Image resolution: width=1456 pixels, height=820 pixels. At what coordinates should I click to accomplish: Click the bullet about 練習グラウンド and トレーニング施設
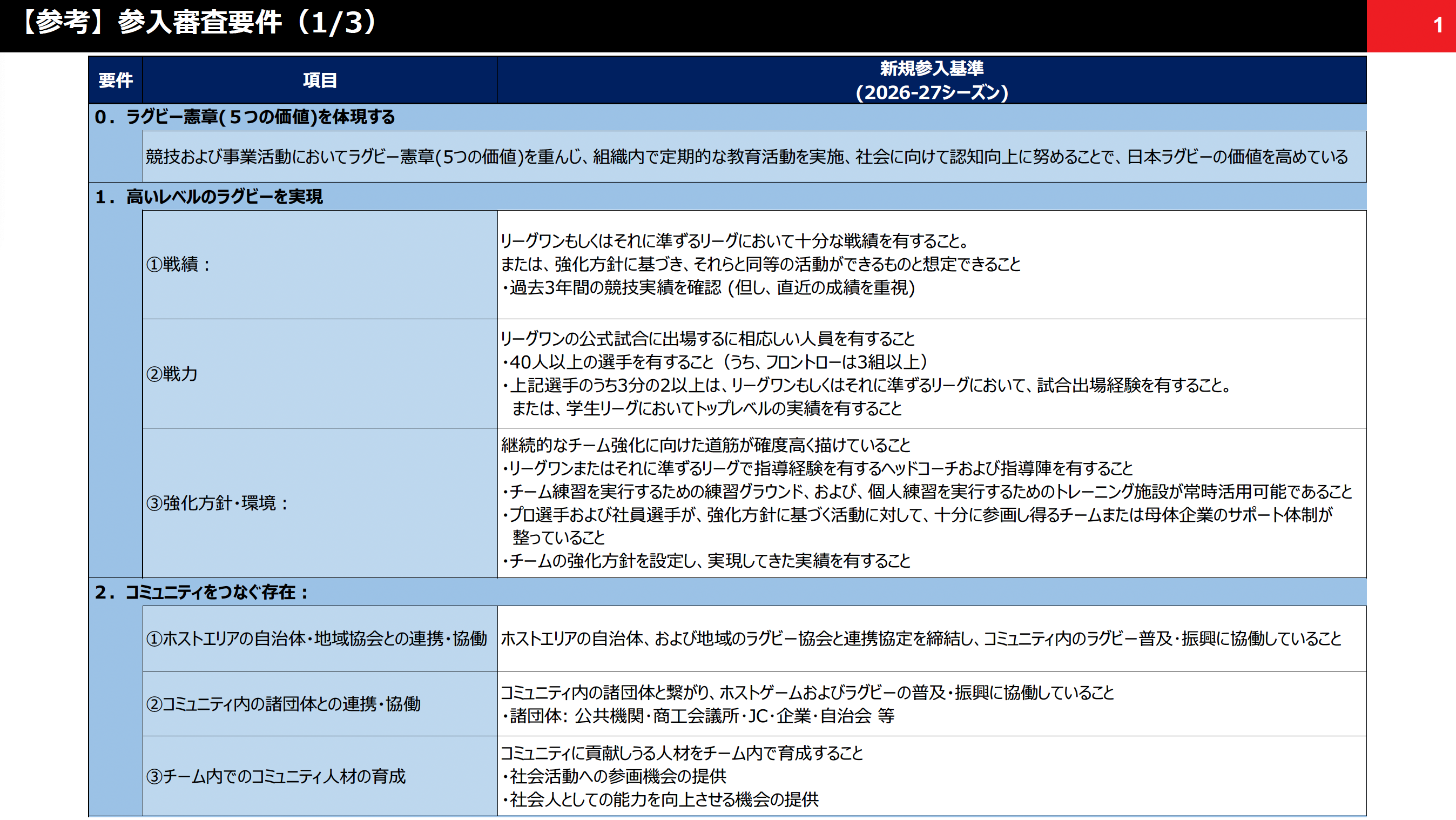pos(927,492)
